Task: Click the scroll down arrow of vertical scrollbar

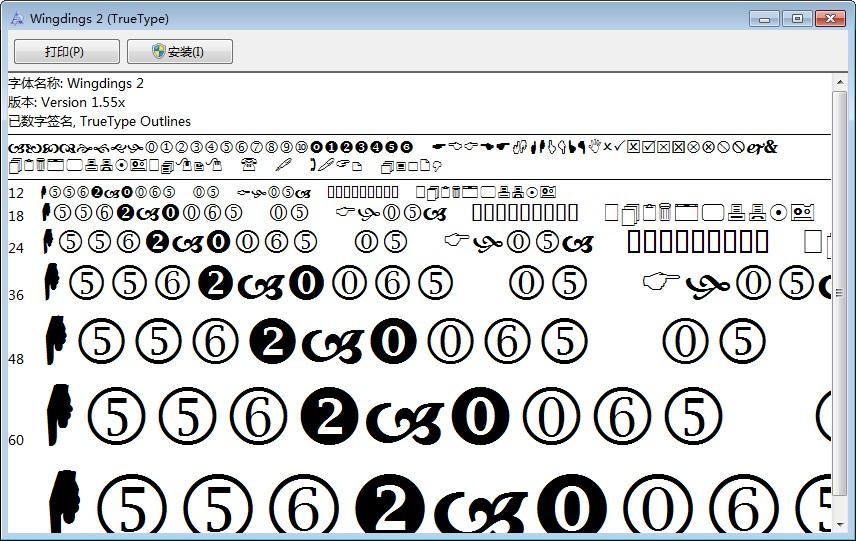Action: point(840,523)
